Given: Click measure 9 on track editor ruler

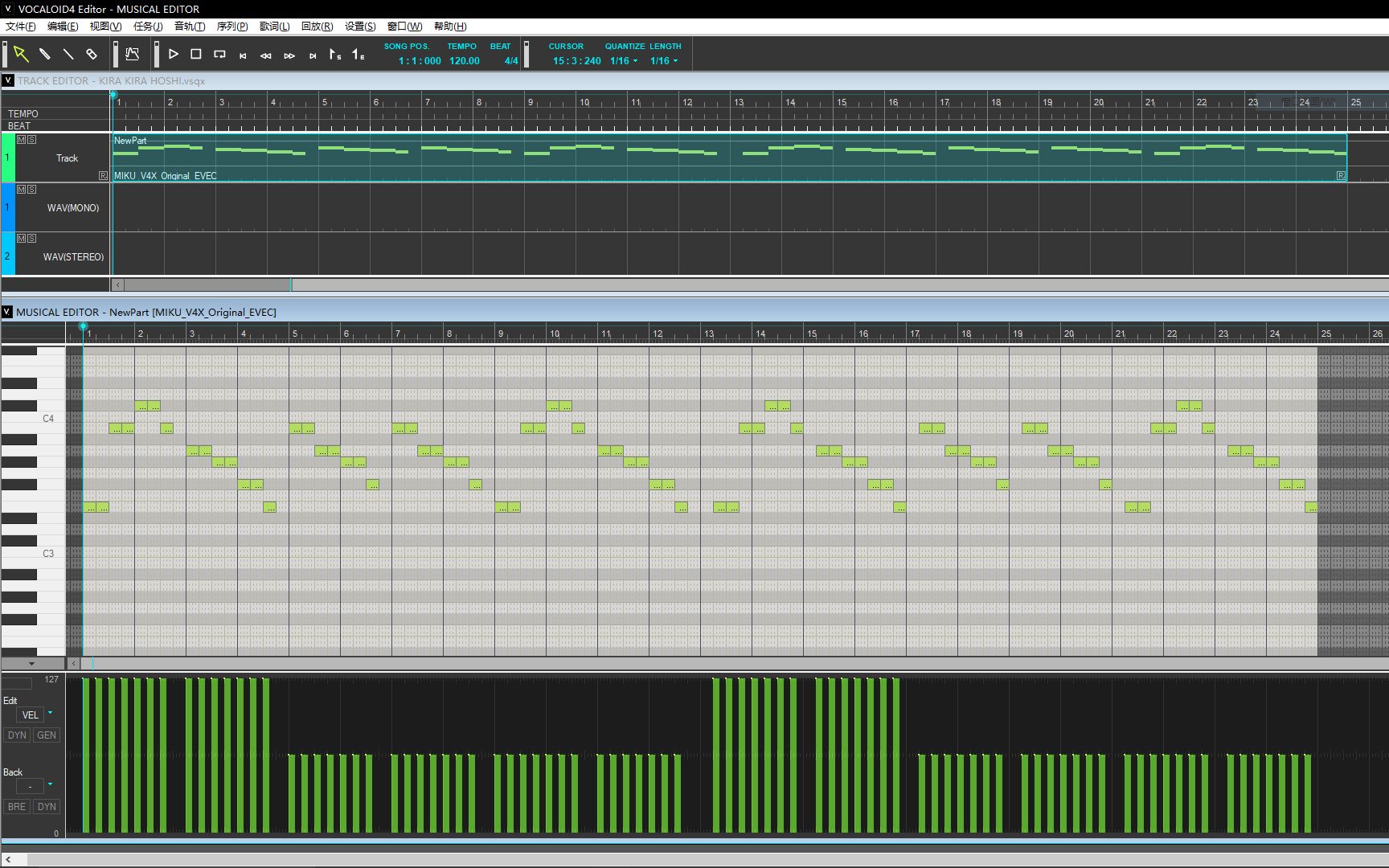Looking at the screenshot, I should tap(531, 102).
